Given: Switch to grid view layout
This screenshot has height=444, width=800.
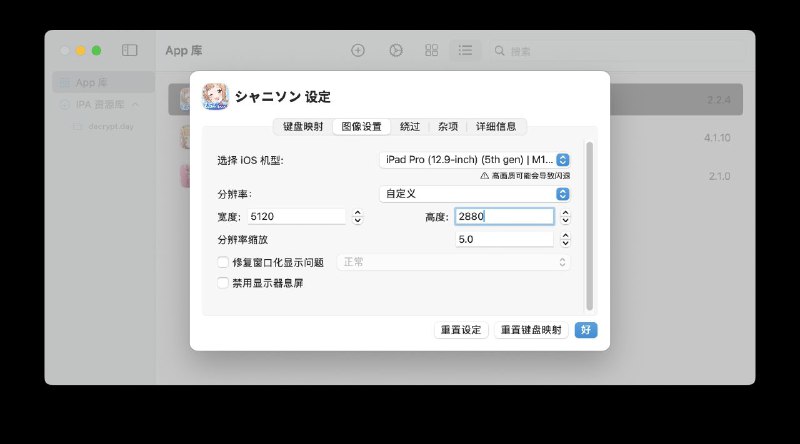Looking at the screenshot, I should point(431,50).
